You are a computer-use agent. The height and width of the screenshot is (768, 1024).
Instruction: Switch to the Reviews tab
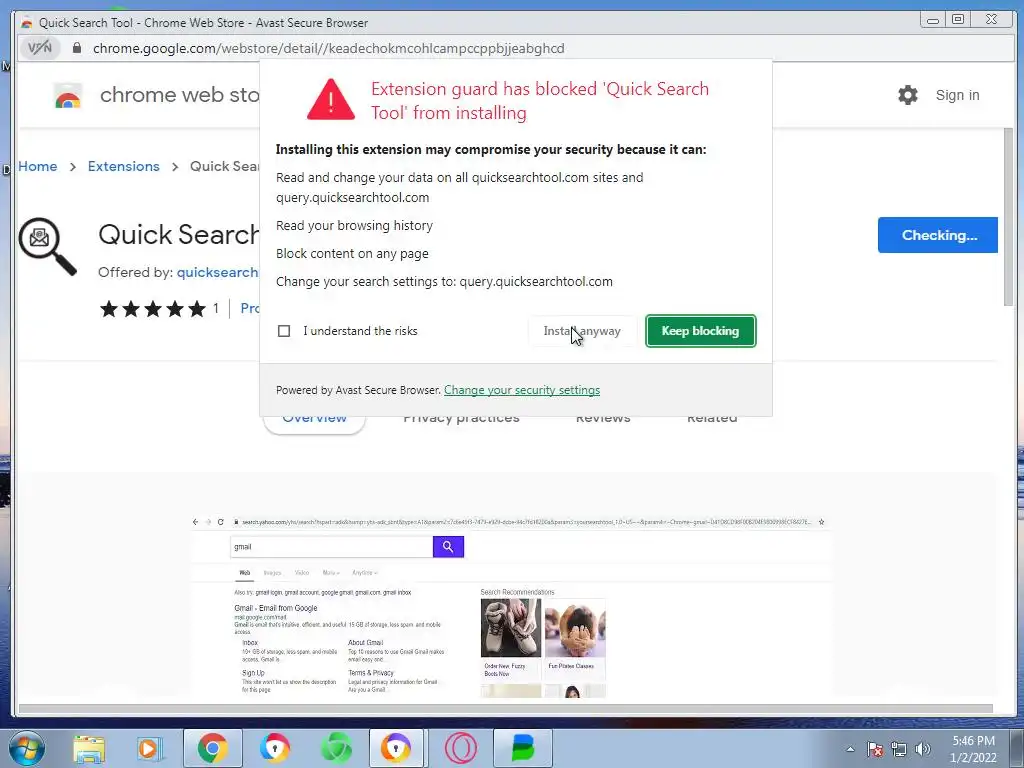pyautogui.click(x=603, y=419)
